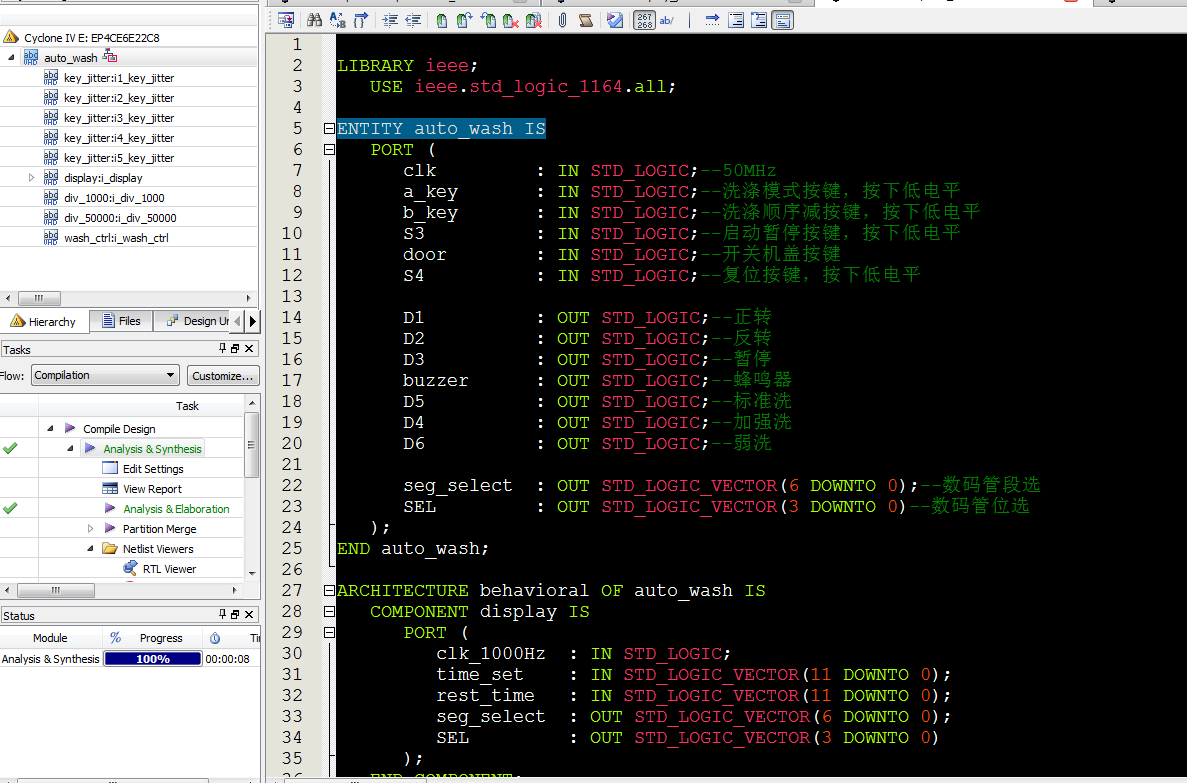
Task: Click the Find binoculars icon in toolbar
Action: coord(314,20)
